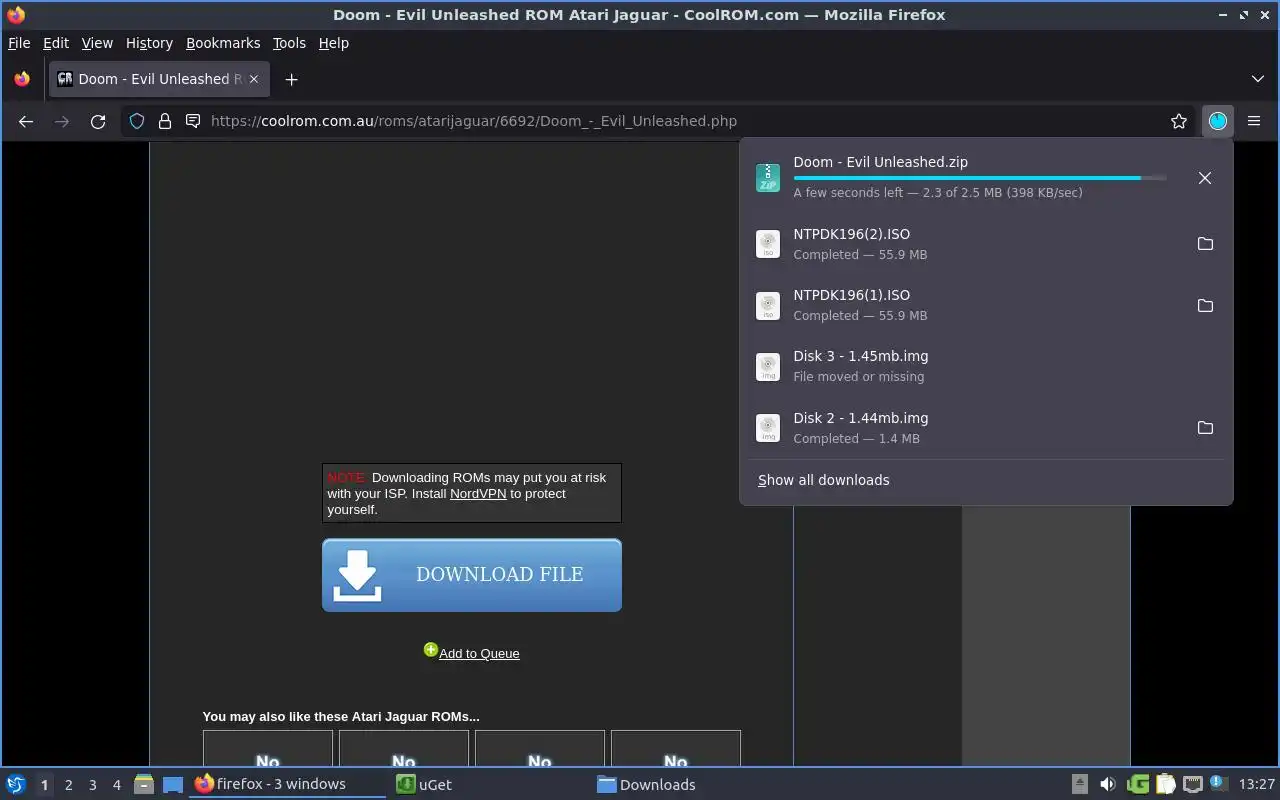Viewport: 1280px width, 800px height.
Task: Switch to workspace 1 in the pager
Action: (x=44, y=785)
